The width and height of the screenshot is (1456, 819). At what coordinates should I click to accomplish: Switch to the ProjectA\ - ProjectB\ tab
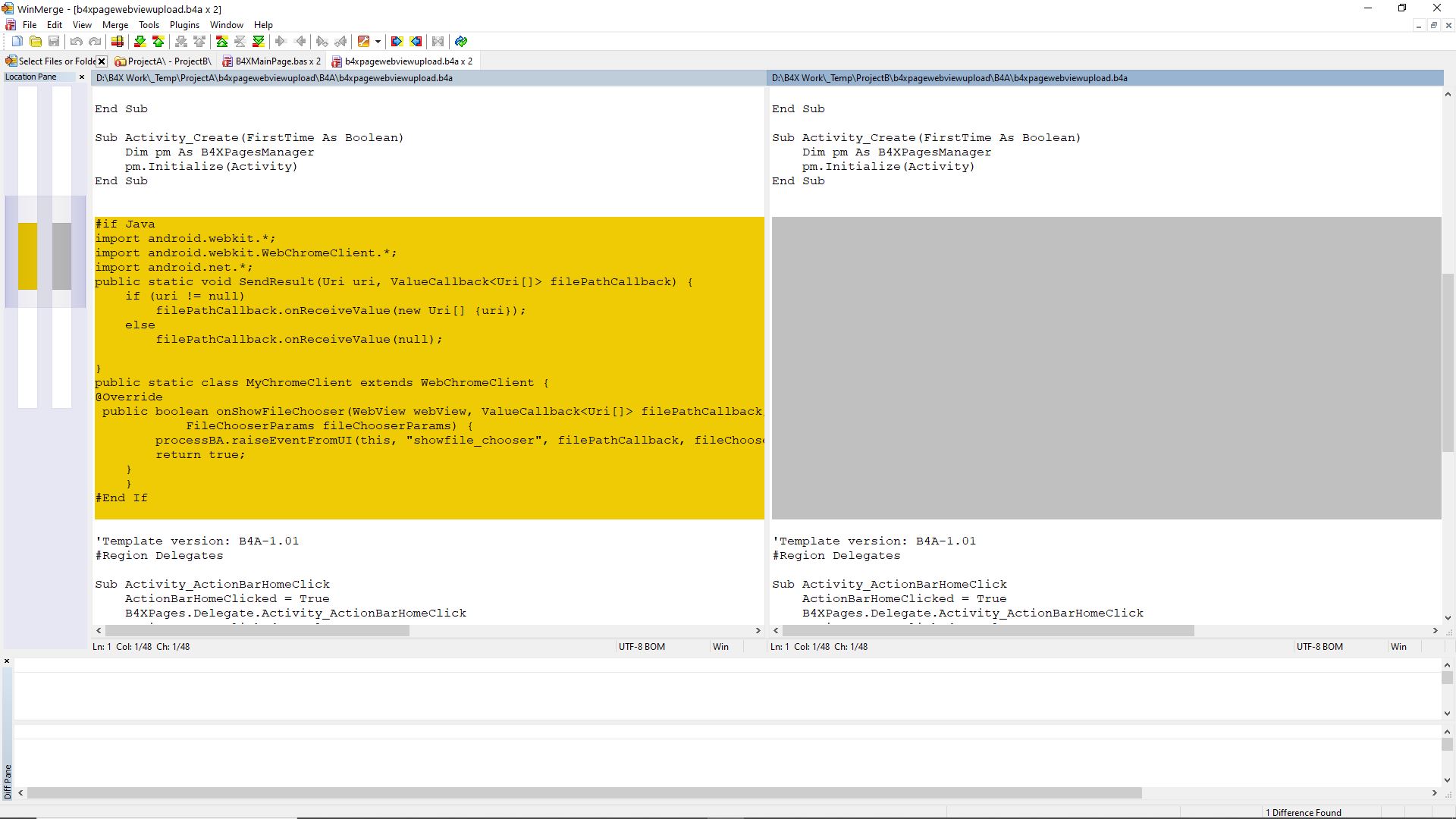click(169, 61)
